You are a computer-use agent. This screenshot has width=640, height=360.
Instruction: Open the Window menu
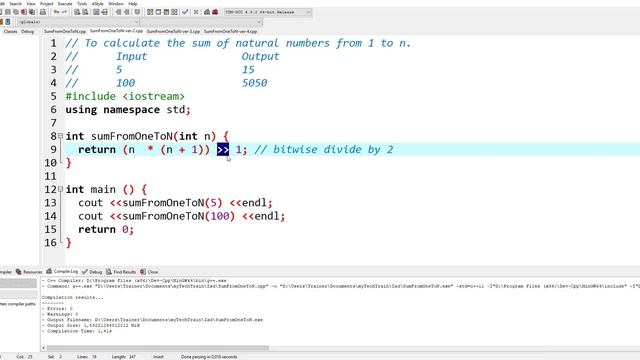click(116, 4)
